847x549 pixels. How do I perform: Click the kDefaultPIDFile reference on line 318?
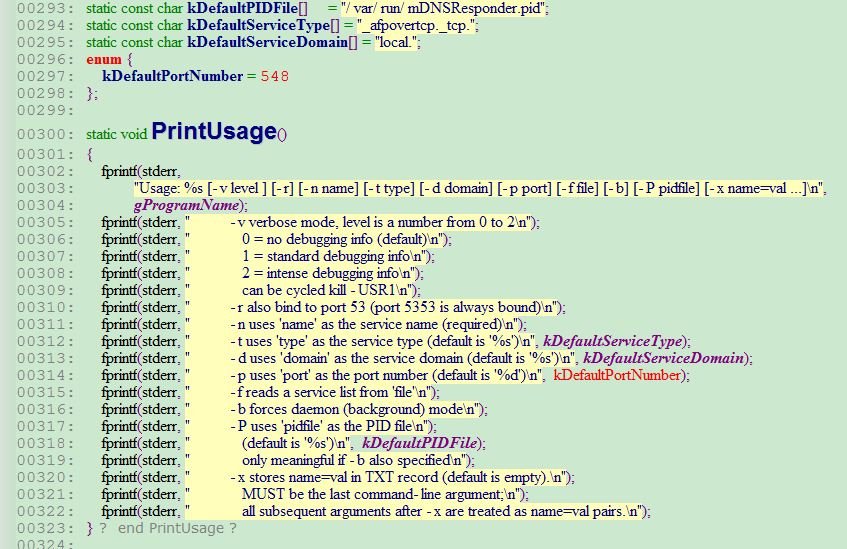420,443
